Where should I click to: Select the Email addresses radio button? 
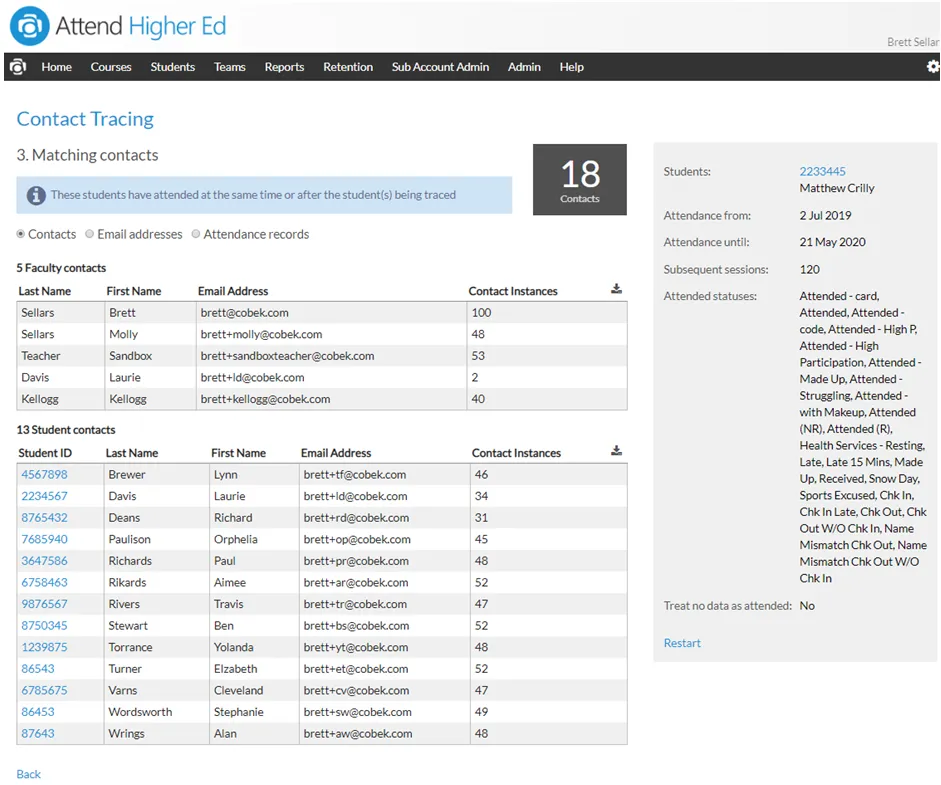[x=89, y=234]
